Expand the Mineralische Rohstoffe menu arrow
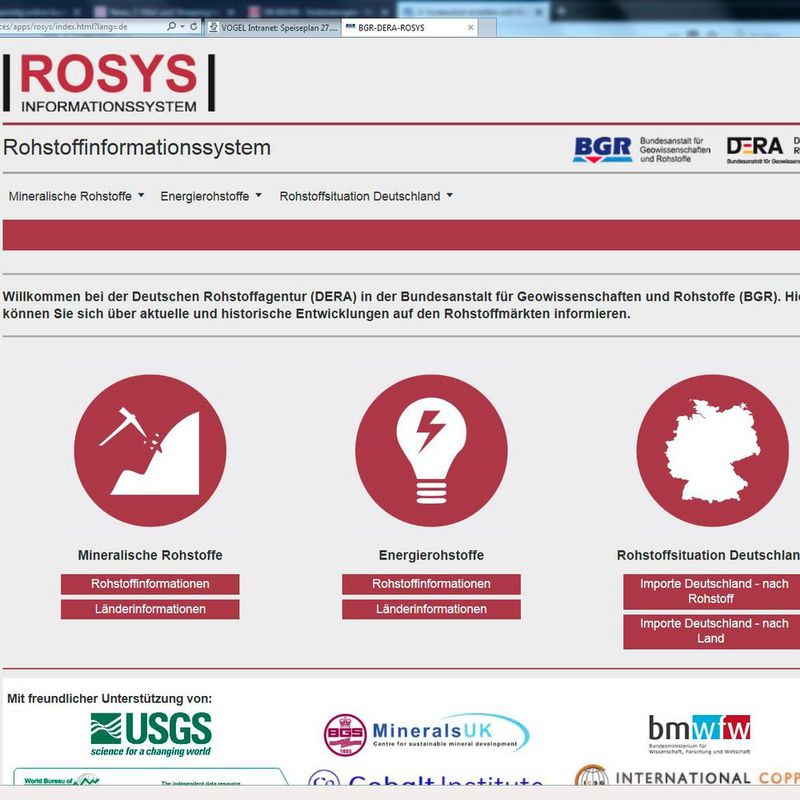The image size is (800, 800). tap(141, 195)
